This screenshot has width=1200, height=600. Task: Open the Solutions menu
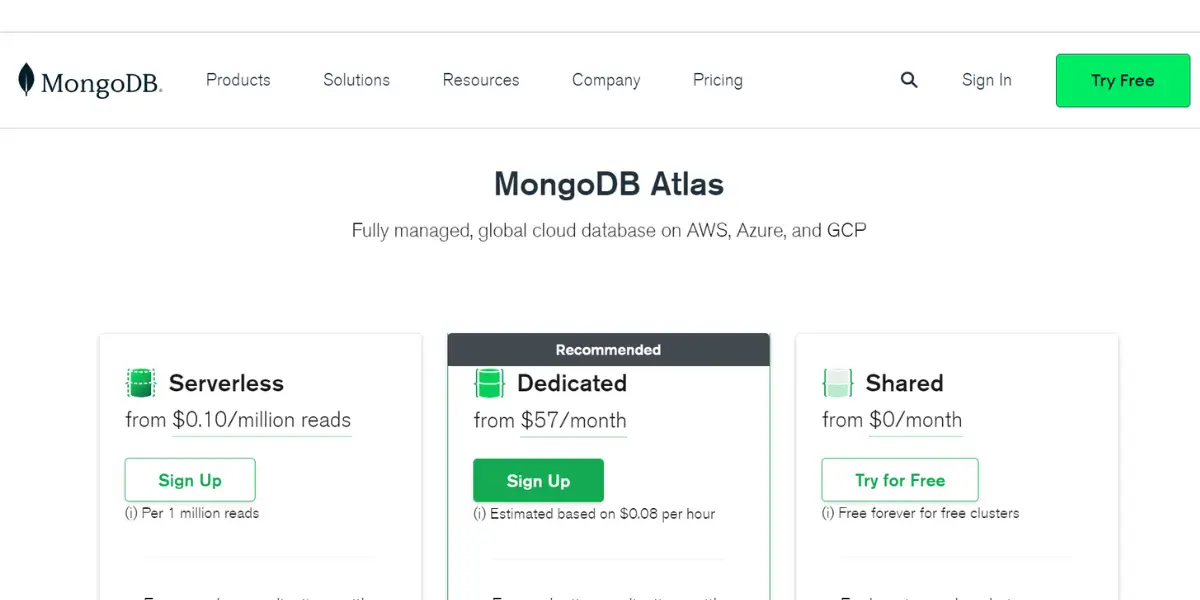356,80
